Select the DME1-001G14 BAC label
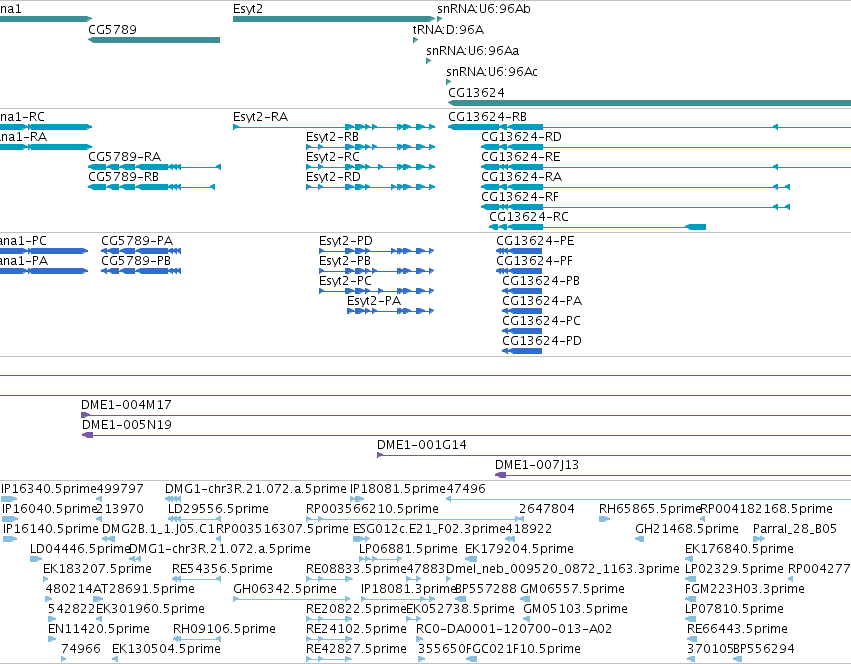The width and height of the screenshot is (851, 664). pyautogui.click(x=422, y=445)
